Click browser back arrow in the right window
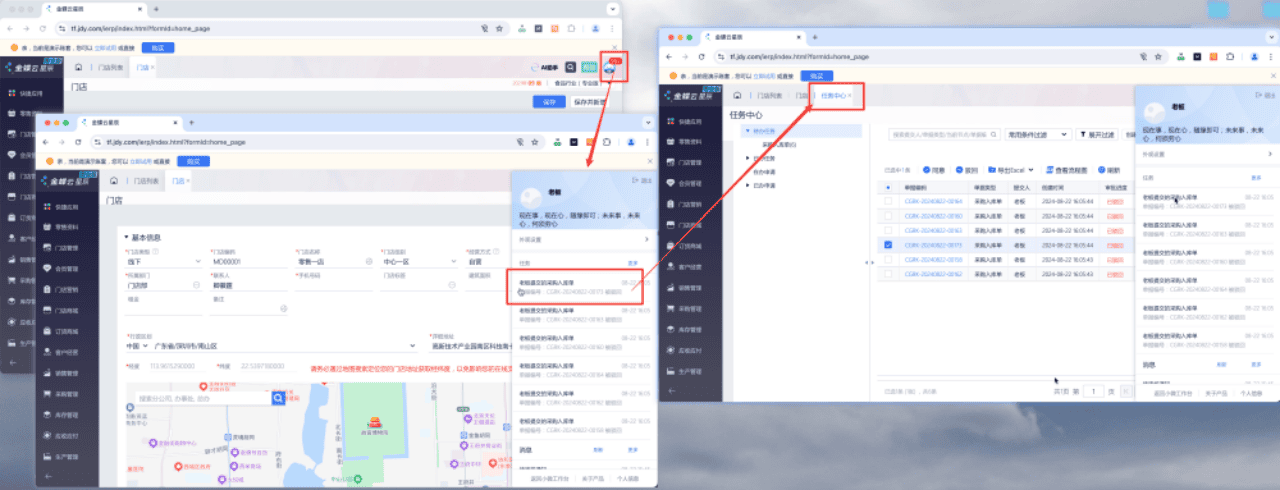The width and height of the screenshot is (1280, 490). 671,58
